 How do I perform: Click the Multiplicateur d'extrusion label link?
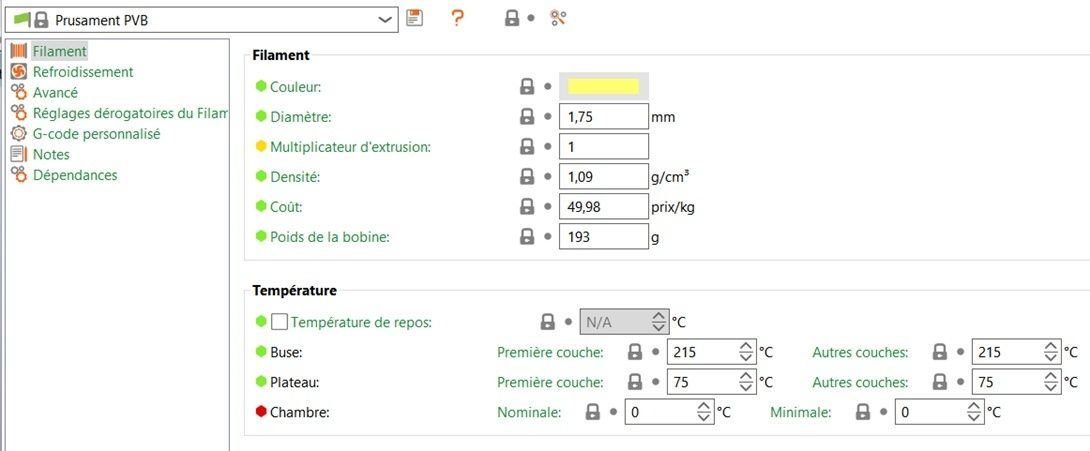click(x=350, y=147)
